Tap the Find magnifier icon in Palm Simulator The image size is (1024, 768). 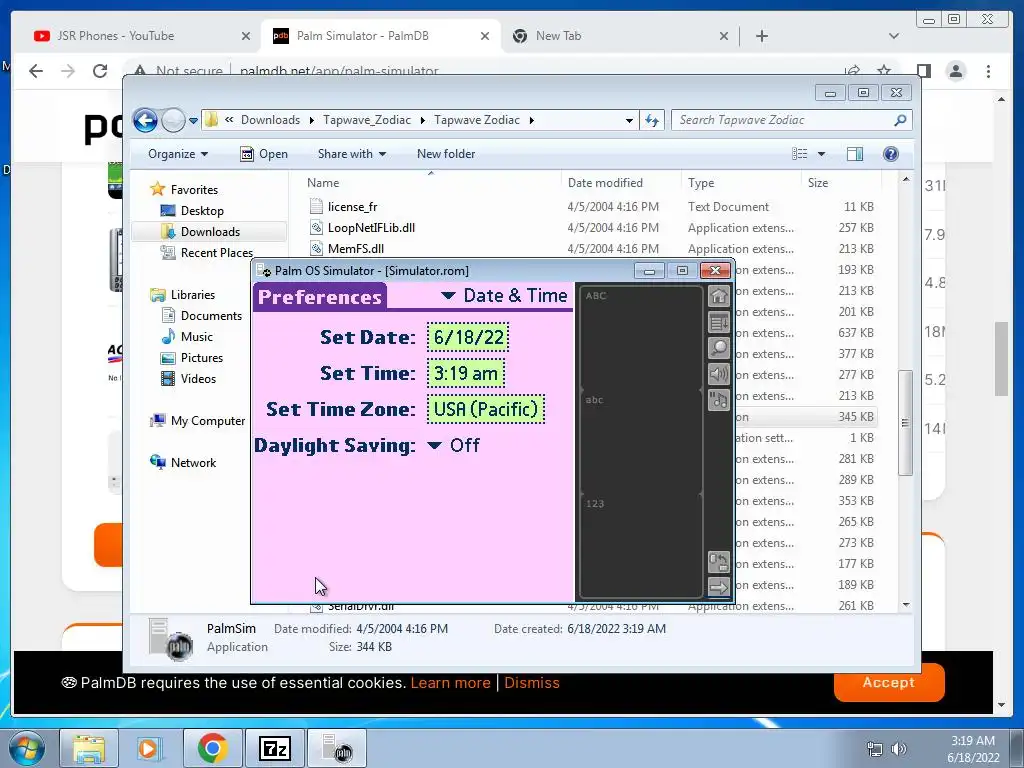718,347
